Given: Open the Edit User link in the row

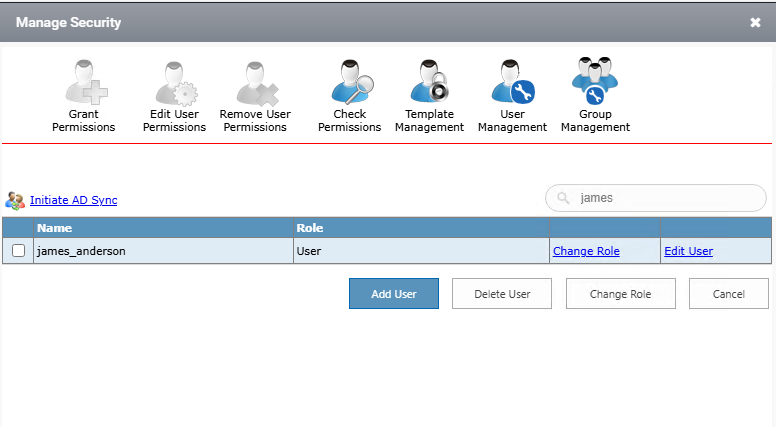Looking at the screenshot, I should [688, 251].
